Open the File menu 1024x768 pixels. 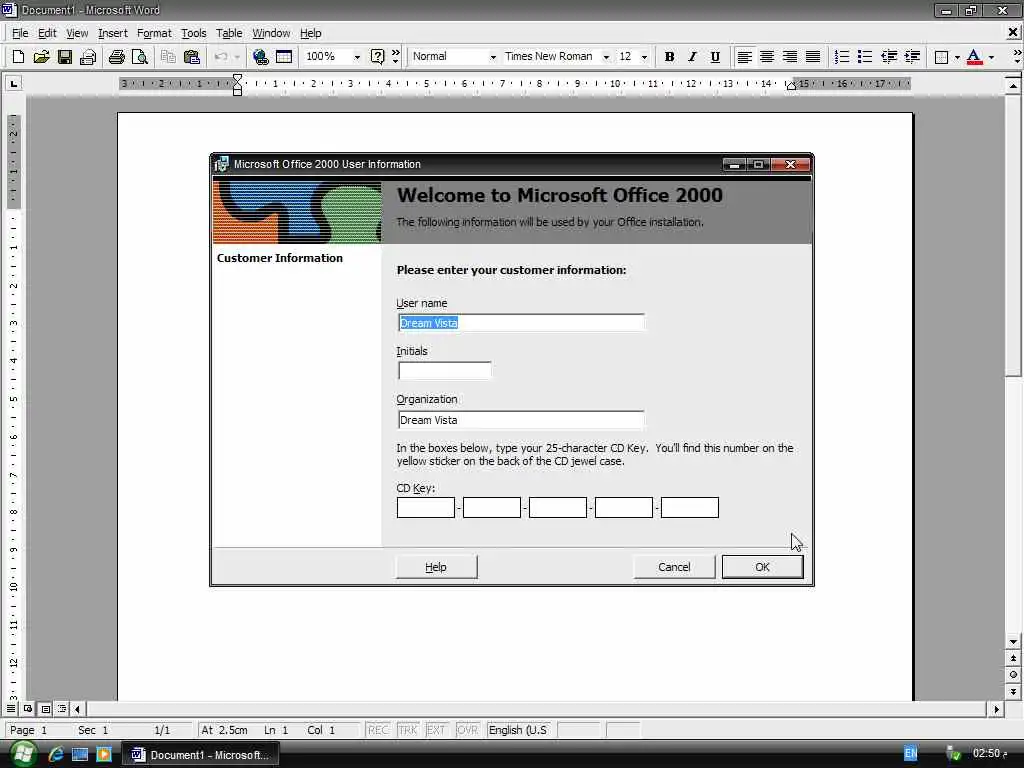coord(20,33)
